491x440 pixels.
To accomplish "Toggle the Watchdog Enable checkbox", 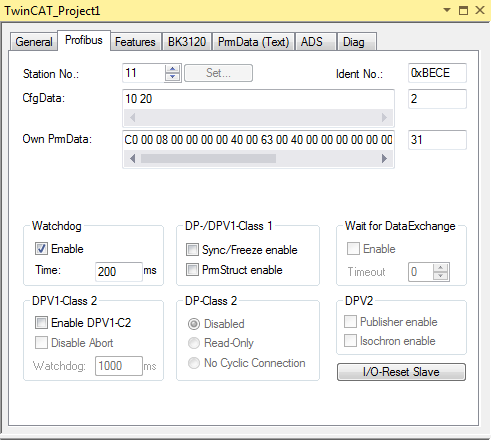I will [41, 249].
